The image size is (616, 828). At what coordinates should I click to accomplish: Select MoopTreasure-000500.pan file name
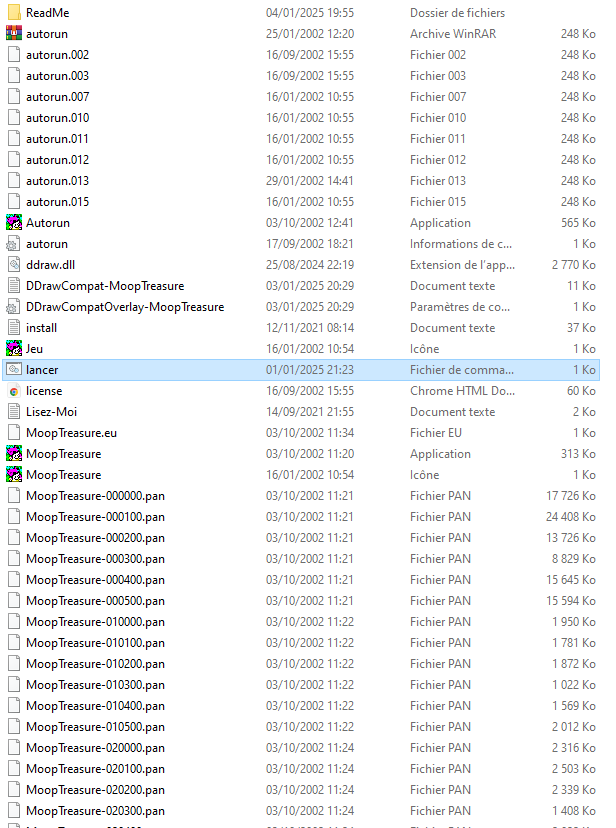pyautogui.click(x=96, y=601)
